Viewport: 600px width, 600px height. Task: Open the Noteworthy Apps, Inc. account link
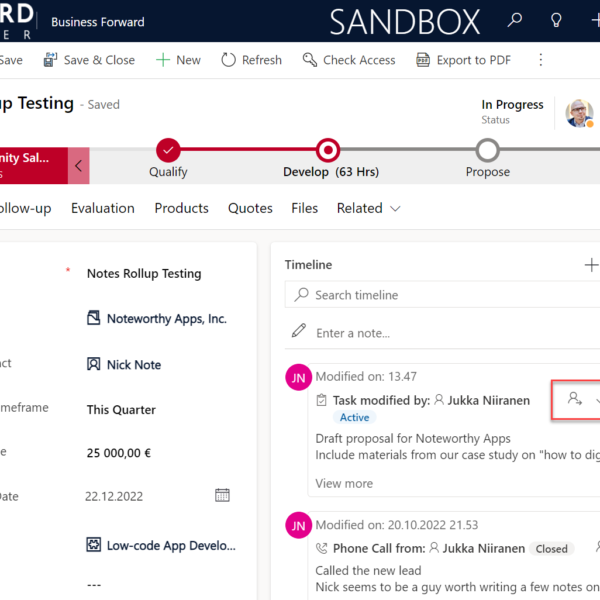[166, 319]
